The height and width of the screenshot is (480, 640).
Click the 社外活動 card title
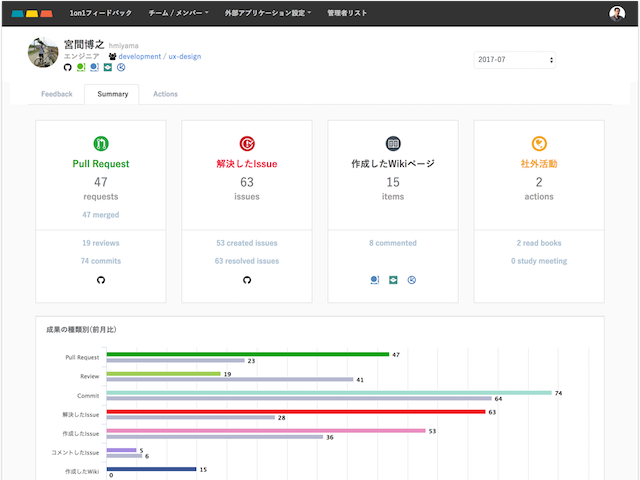(x=539, y=164)
